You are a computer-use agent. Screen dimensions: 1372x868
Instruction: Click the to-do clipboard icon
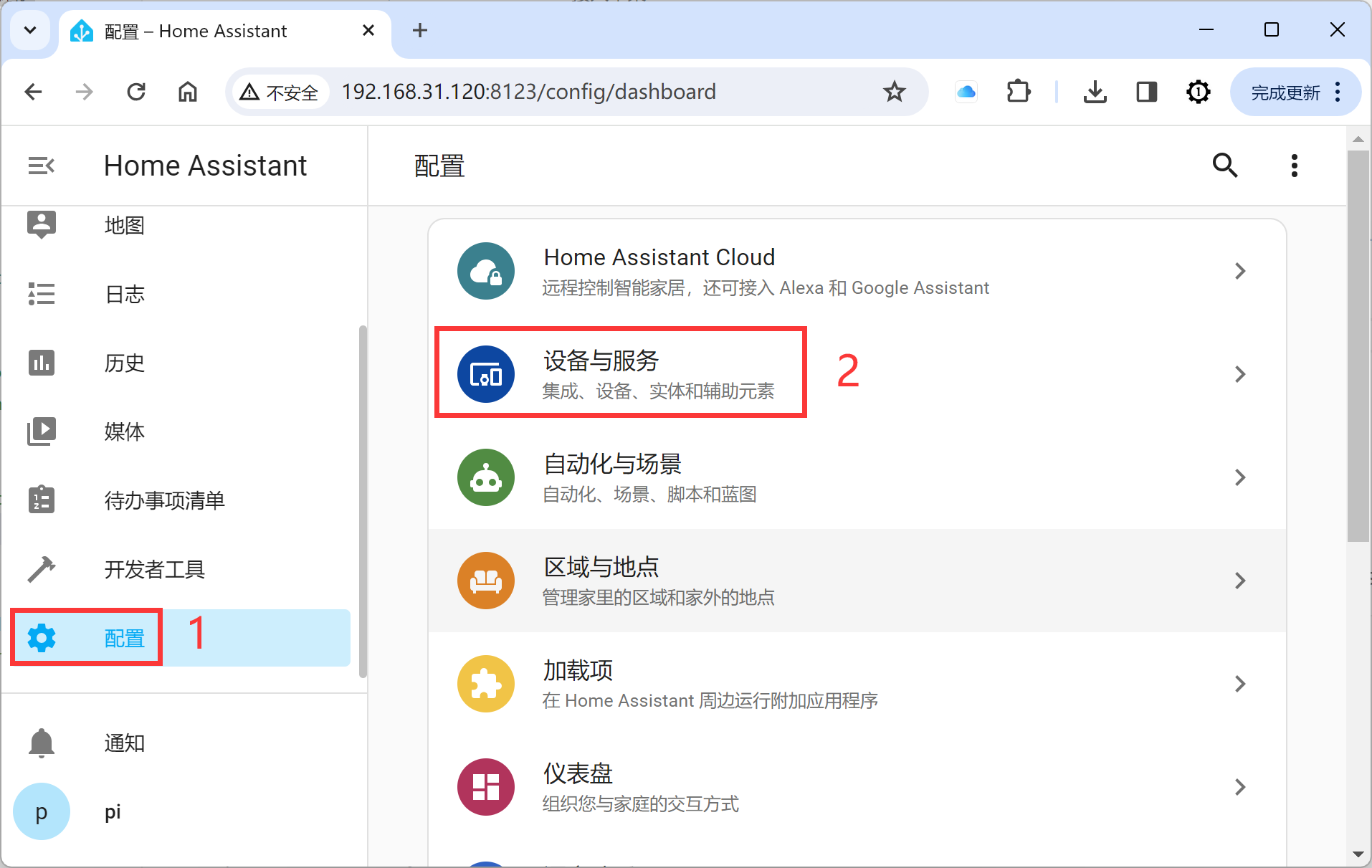tap(42, 500)
